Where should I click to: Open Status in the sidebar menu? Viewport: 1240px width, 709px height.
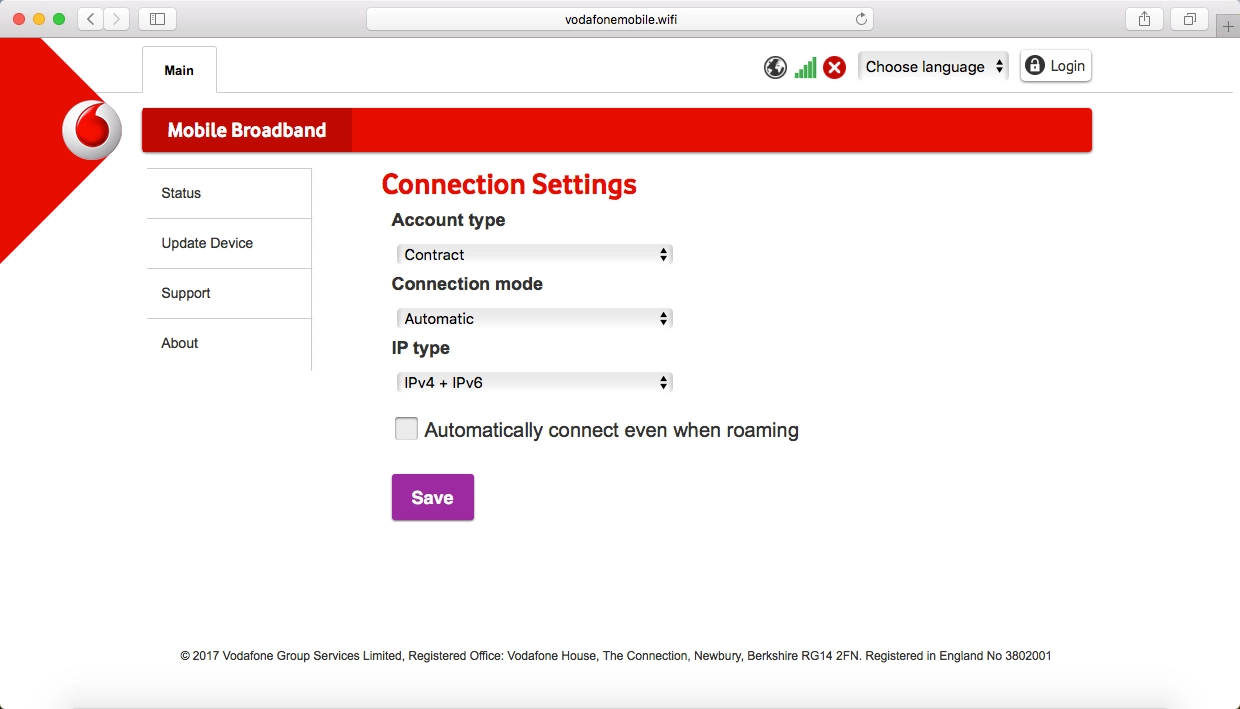181,193
